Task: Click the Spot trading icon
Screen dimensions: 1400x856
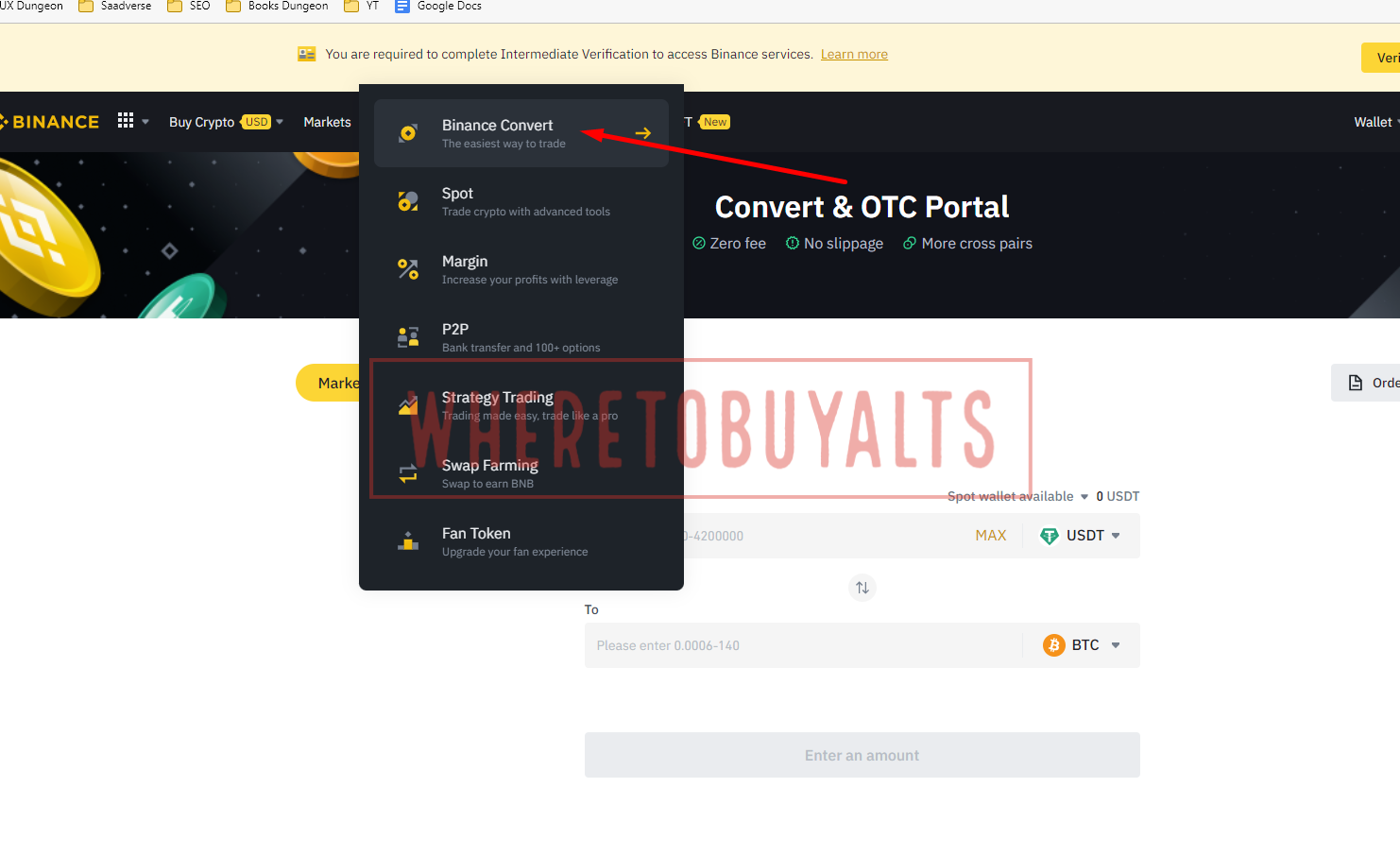Action: click(x=408, y=201)
